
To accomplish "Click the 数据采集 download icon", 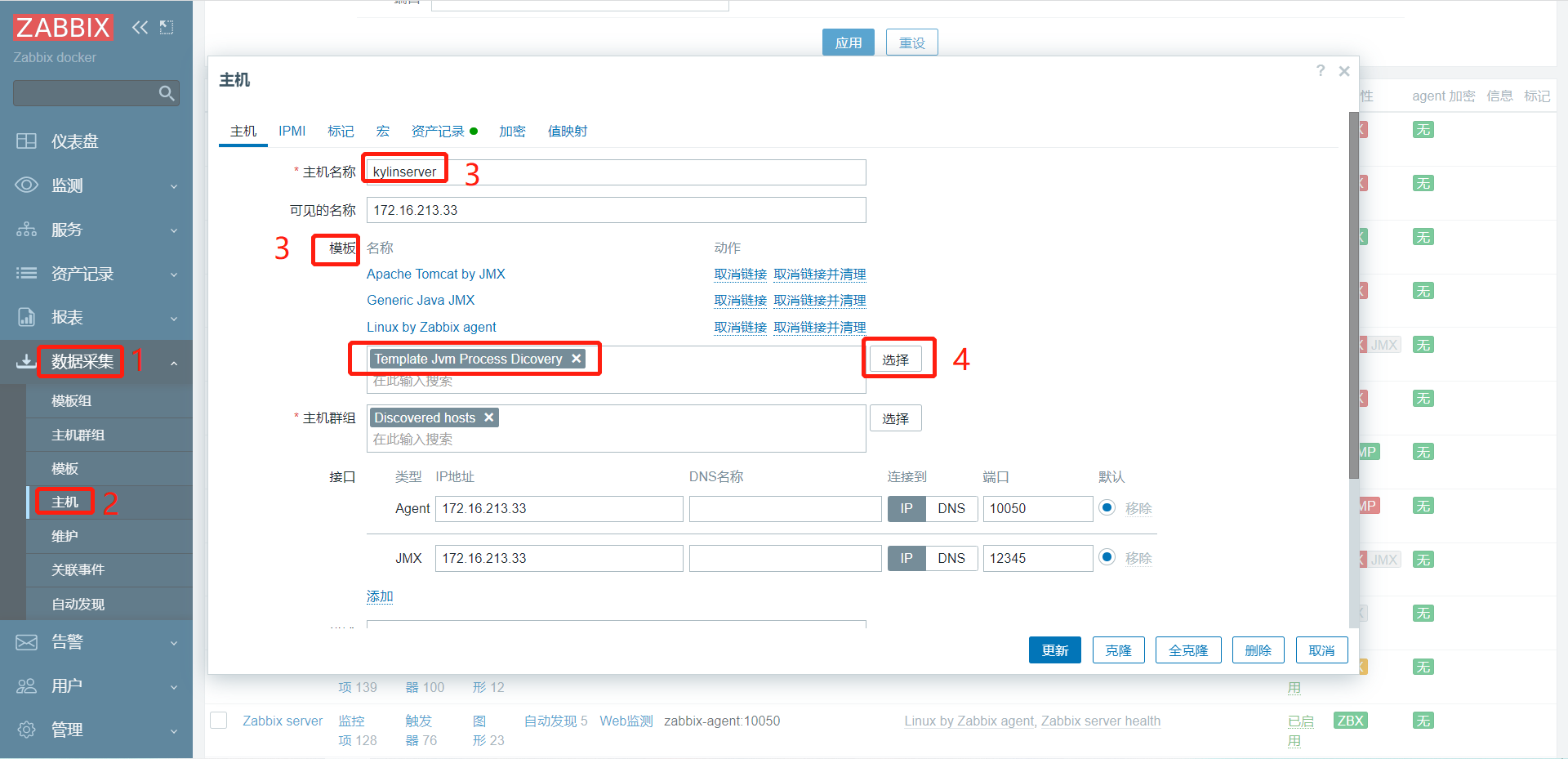I will [26, 361].
